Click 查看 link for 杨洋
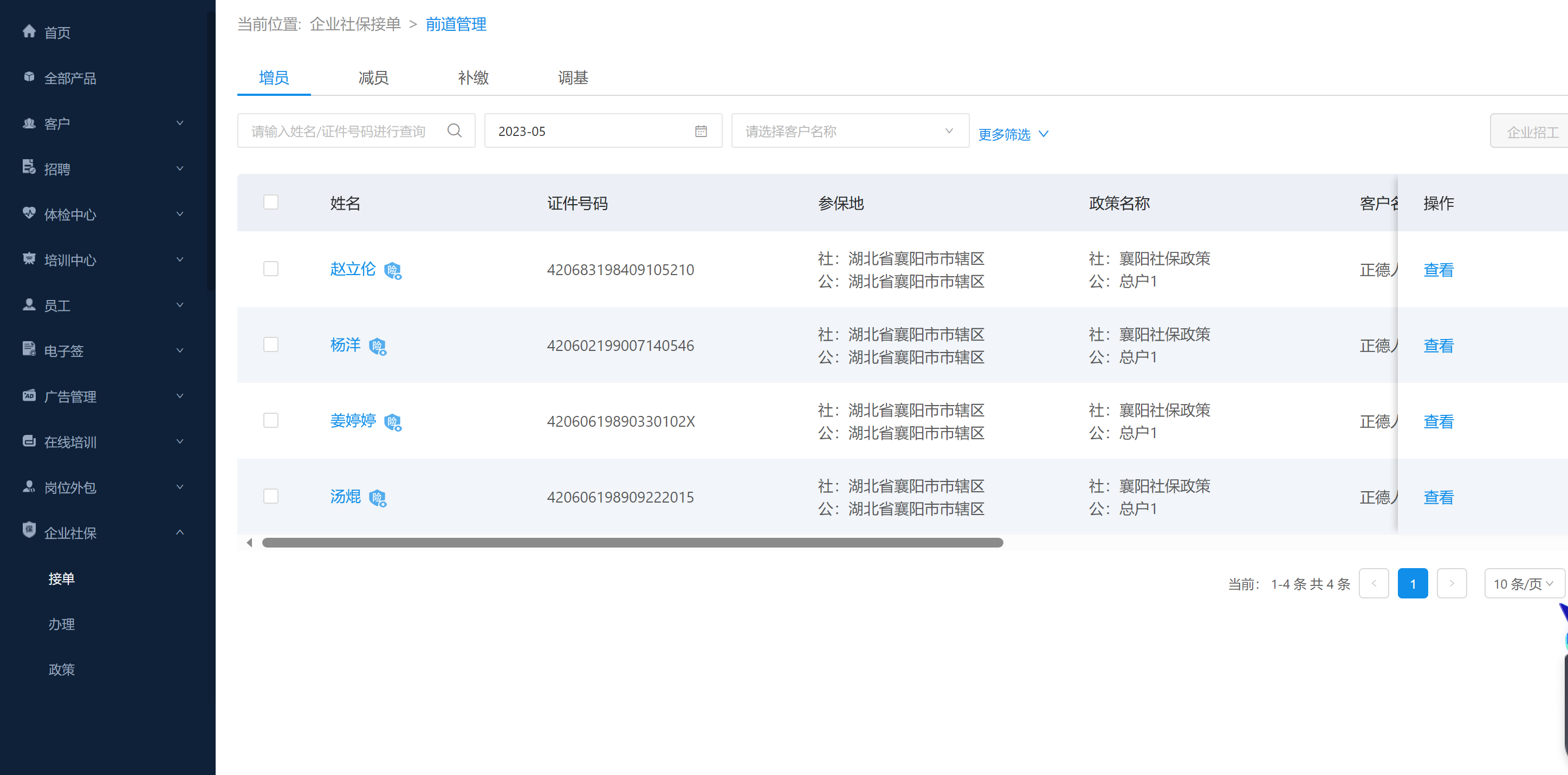This screenshot has height=775, width=1568. [x=1439, y=346]
